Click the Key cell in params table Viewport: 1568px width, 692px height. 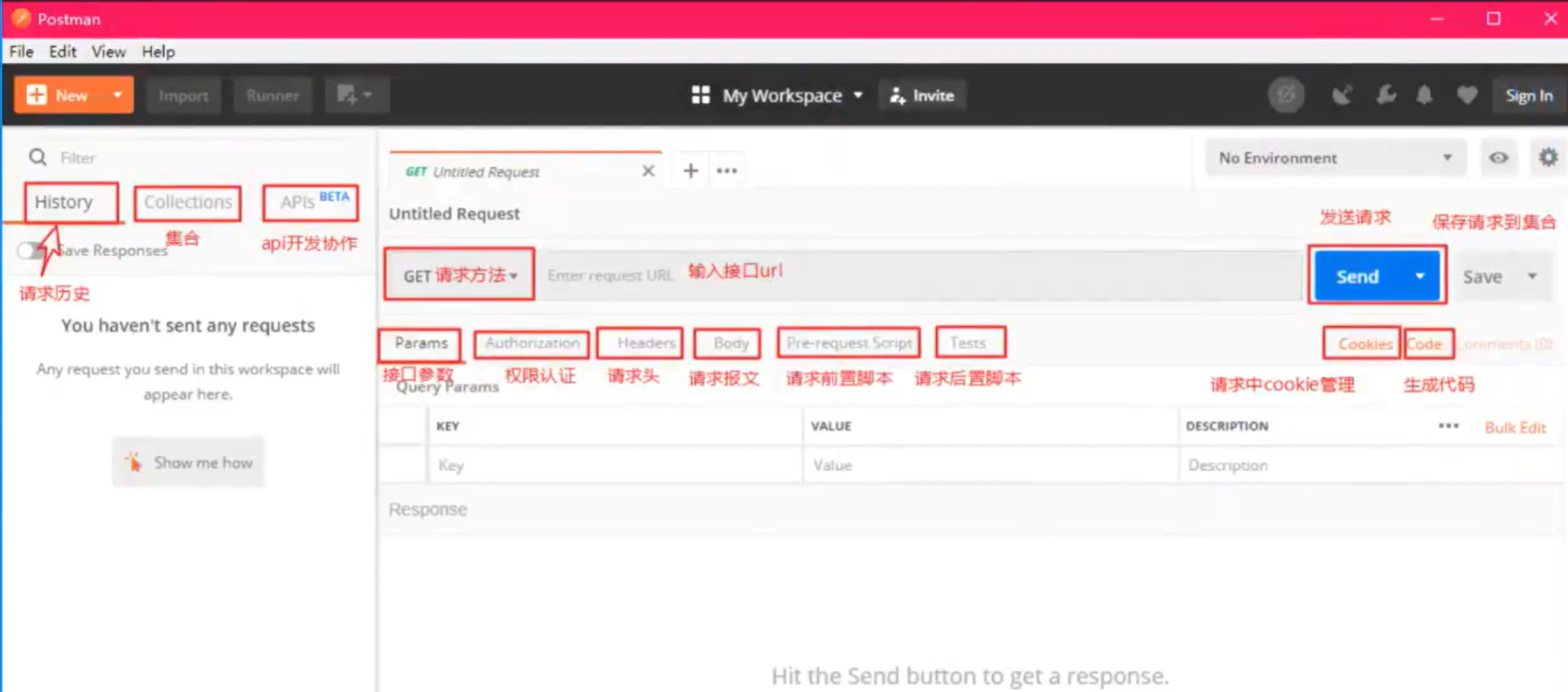pyautogui.click(x=614, y=466)
